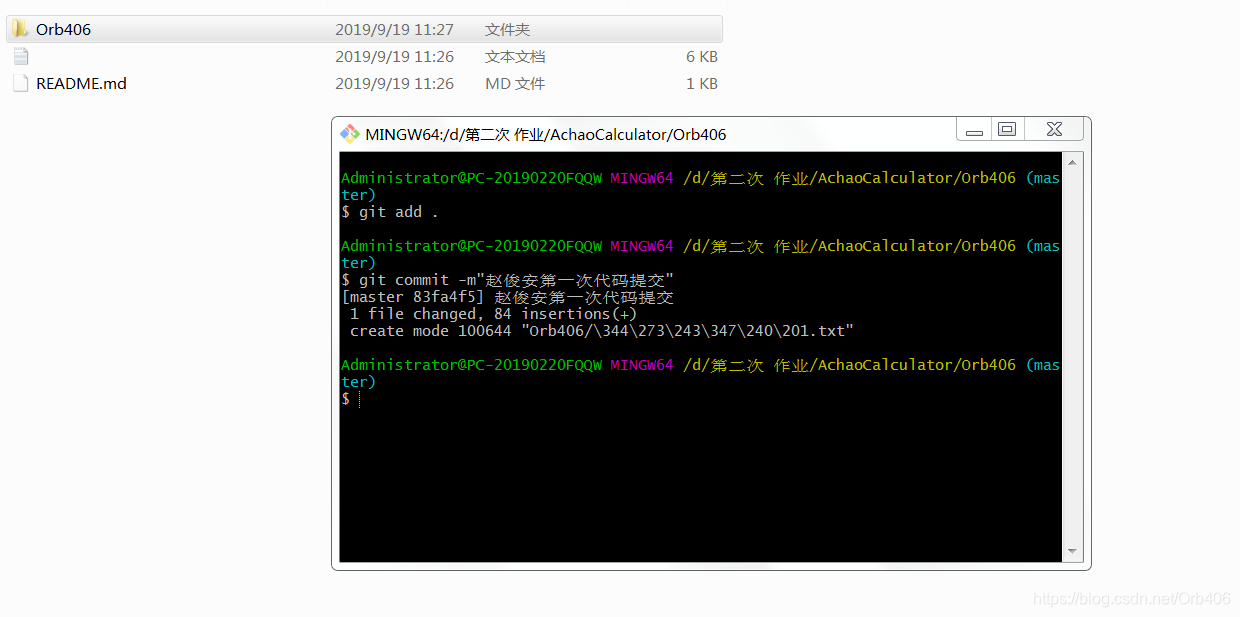Click the 6 KB size cell
The width and height of the screenshot is (1240, 617).
coord(702,57)
